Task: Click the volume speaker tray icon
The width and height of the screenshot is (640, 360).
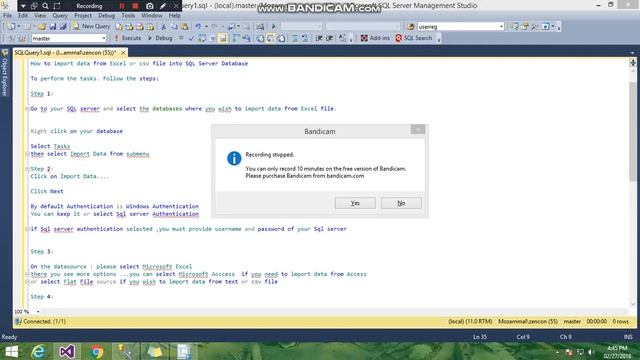Action: pos(591,352)
